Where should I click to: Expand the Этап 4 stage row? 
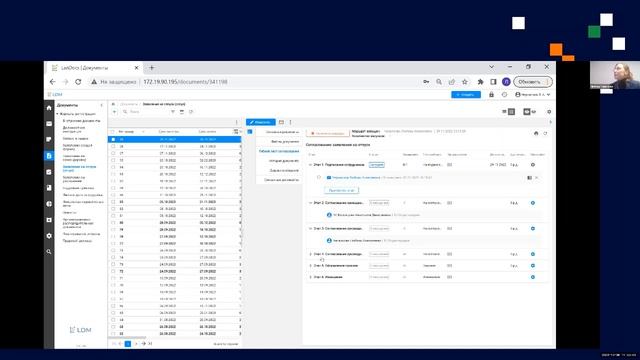click(x=310, y=254)
